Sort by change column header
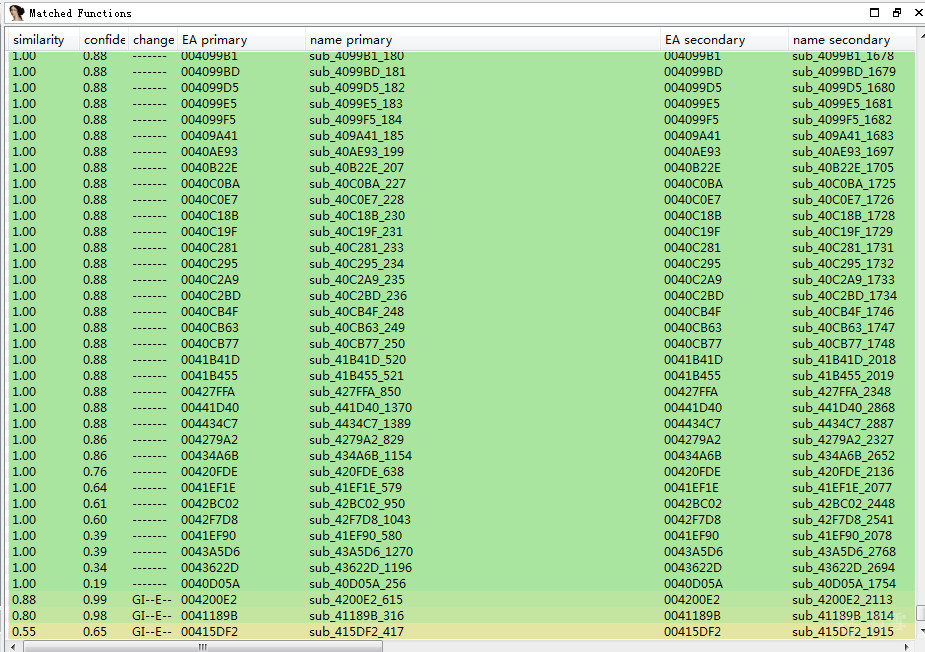Viewport: 925px width, 652px height. point(153,40)
